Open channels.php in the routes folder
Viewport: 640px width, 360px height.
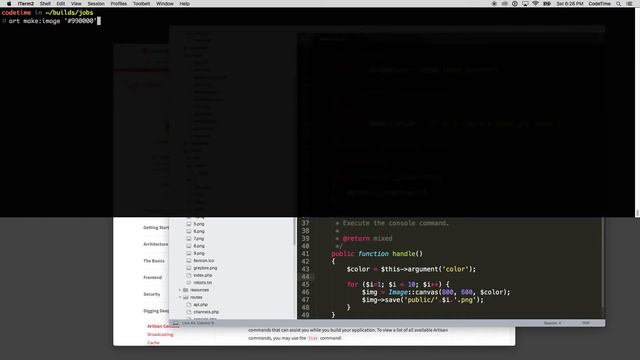(x=206, y=312)
